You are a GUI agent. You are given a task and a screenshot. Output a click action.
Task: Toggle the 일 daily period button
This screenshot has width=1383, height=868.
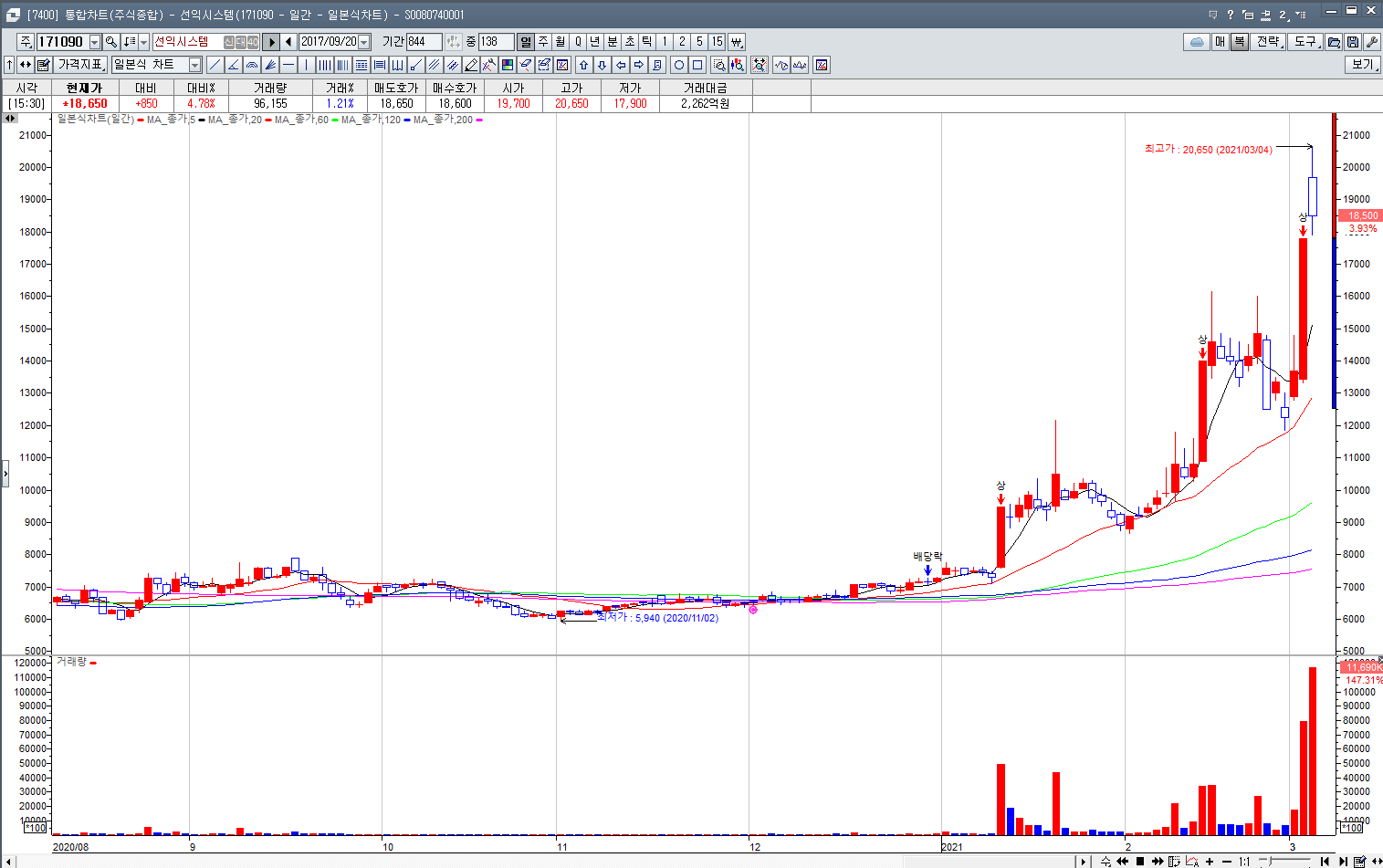click(526, 42)
